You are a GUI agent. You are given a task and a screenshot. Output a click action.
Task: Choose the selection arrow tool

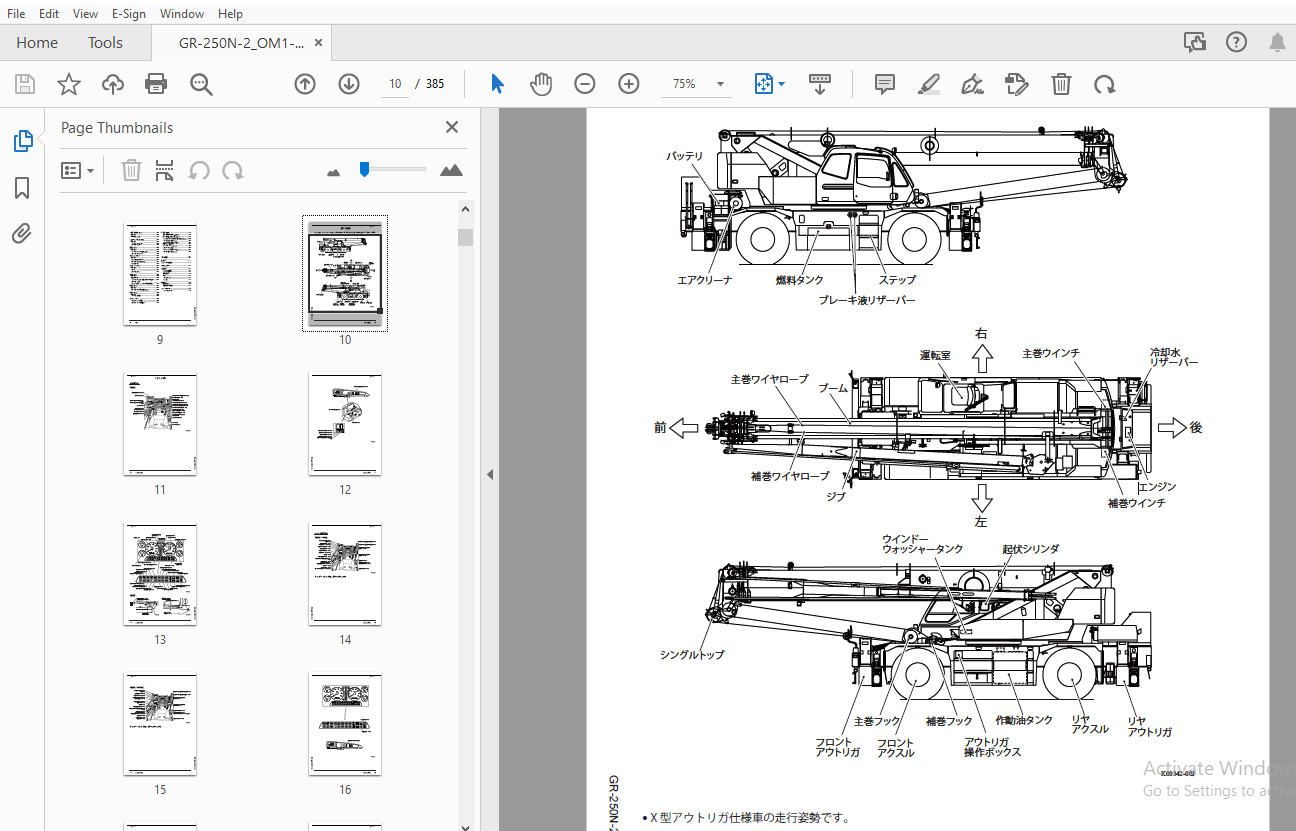click(x=497, y=84)
